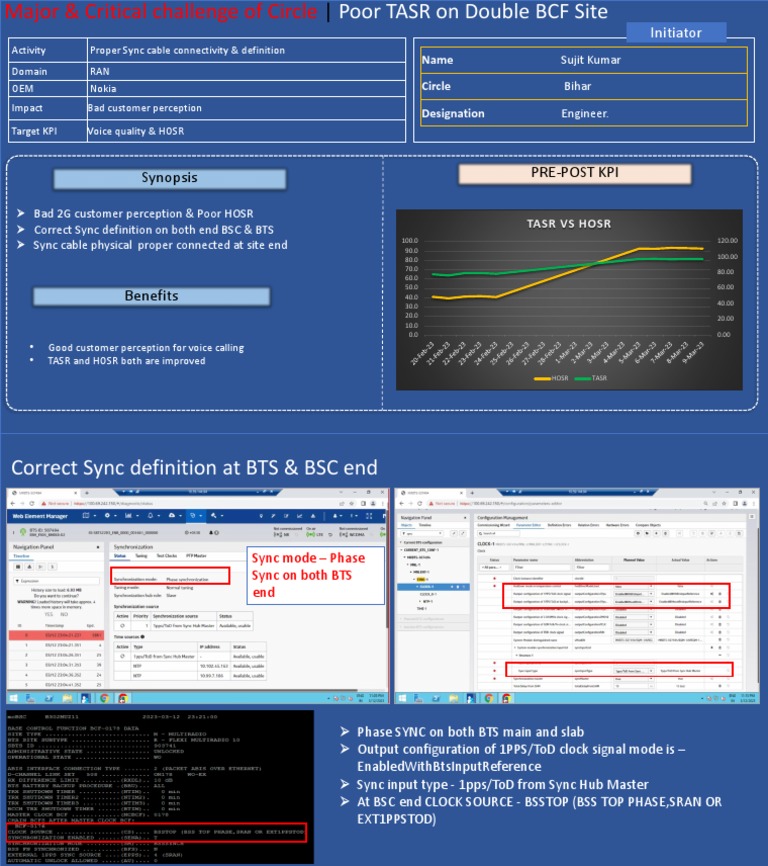Open Expression filter dropdown in left Navigation Panel

click(57, 581)
